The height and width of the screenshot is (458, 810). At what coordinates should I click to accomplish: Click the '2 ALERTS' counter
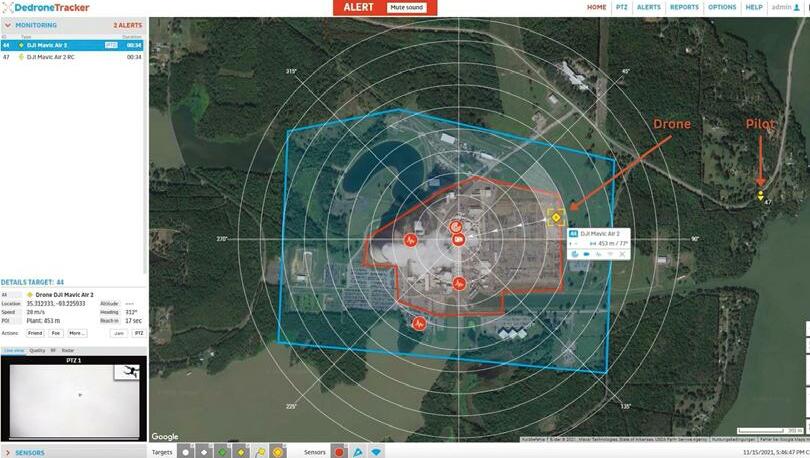(x=128, y=25)
